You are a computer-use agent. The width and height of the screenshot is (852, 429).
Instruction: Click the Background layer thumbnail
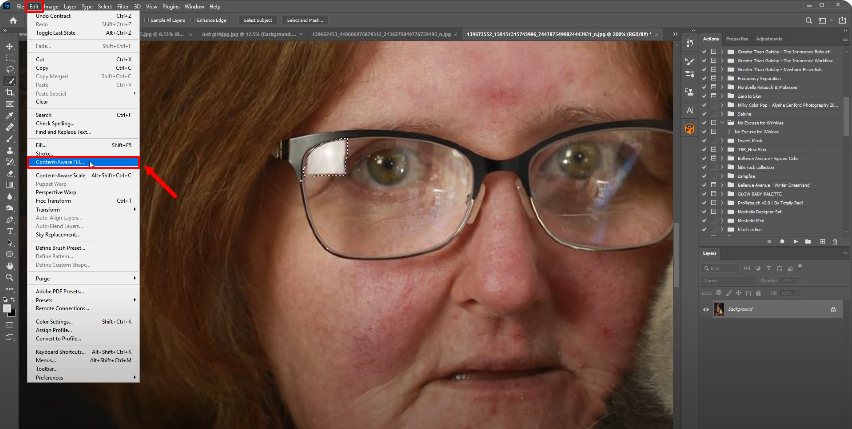click(x=719, y=309)
